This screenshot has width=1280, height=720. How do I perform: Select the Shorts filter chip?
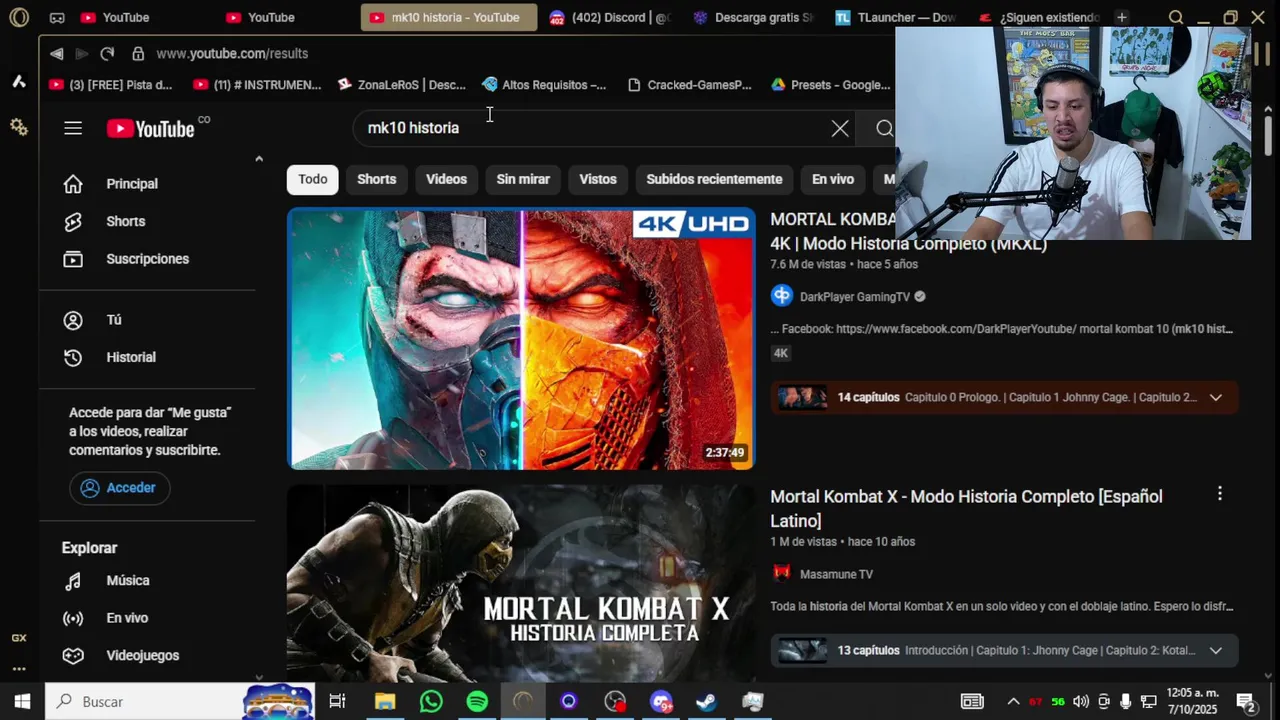[377, 179]
